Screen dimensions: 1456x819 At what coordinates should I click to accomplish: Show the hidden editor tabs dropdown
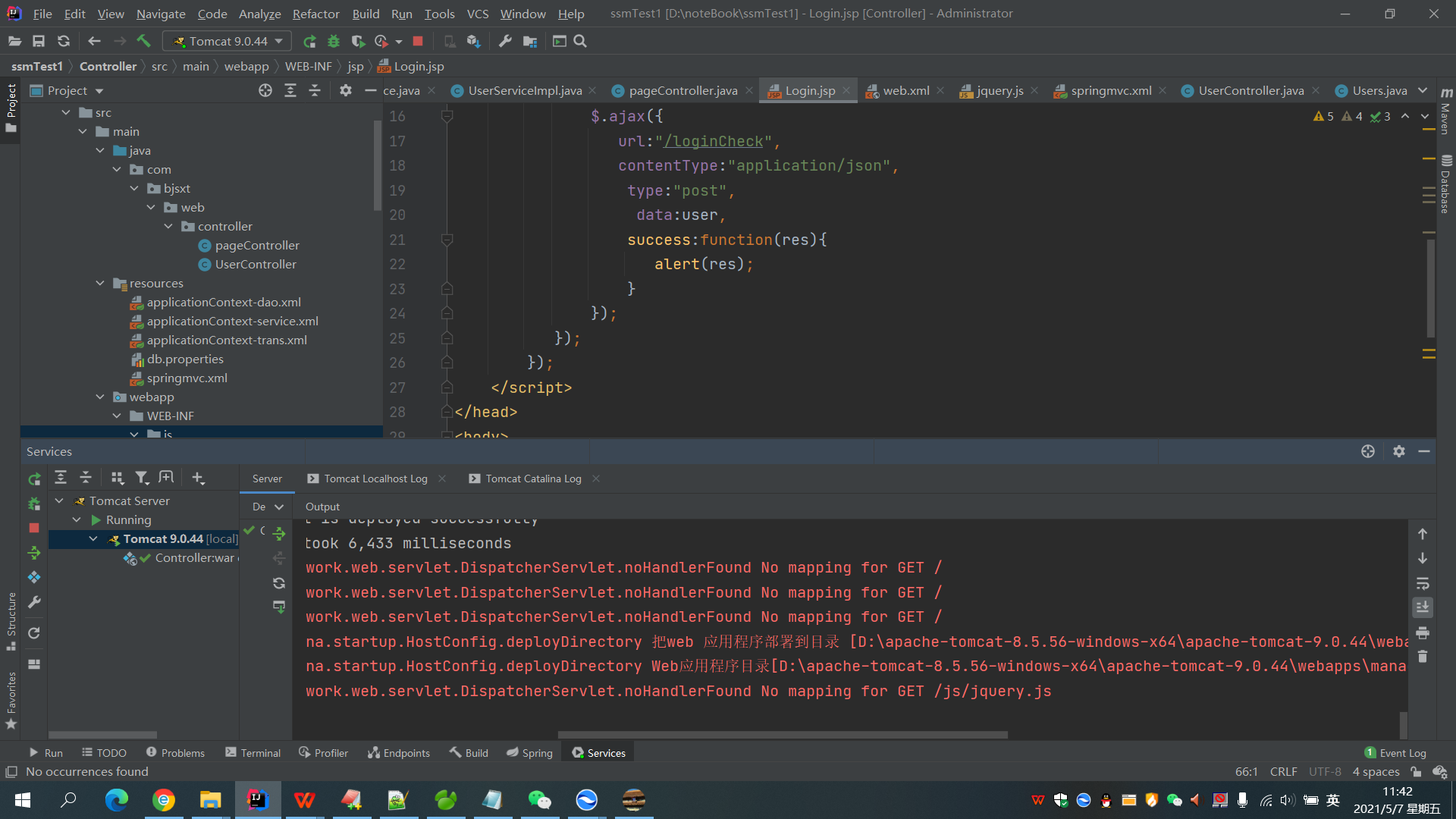click(x=1423, y=90)
